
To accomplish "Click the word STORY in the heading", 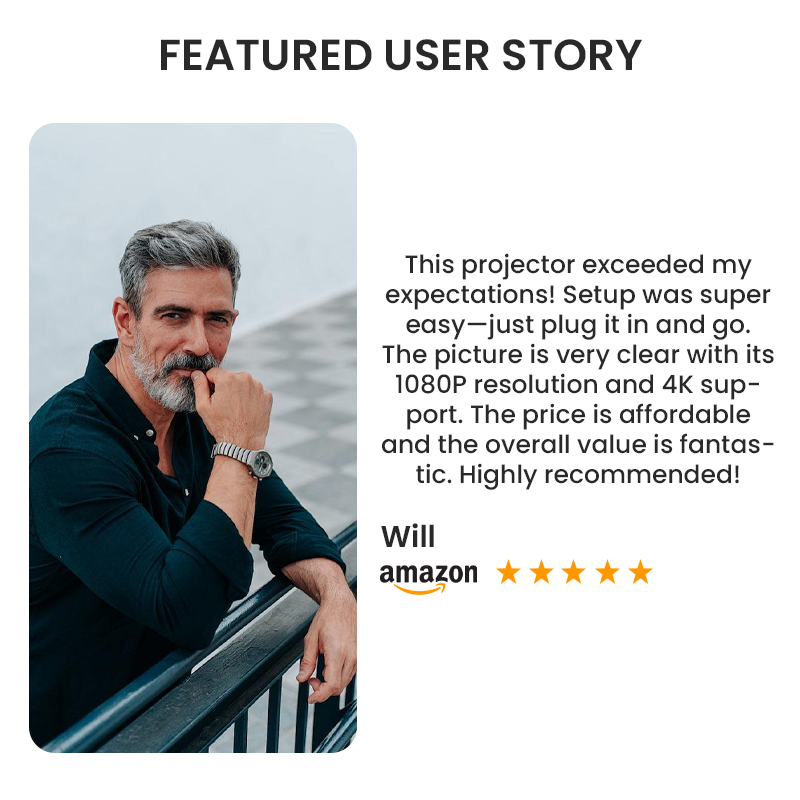I will 572,55.
